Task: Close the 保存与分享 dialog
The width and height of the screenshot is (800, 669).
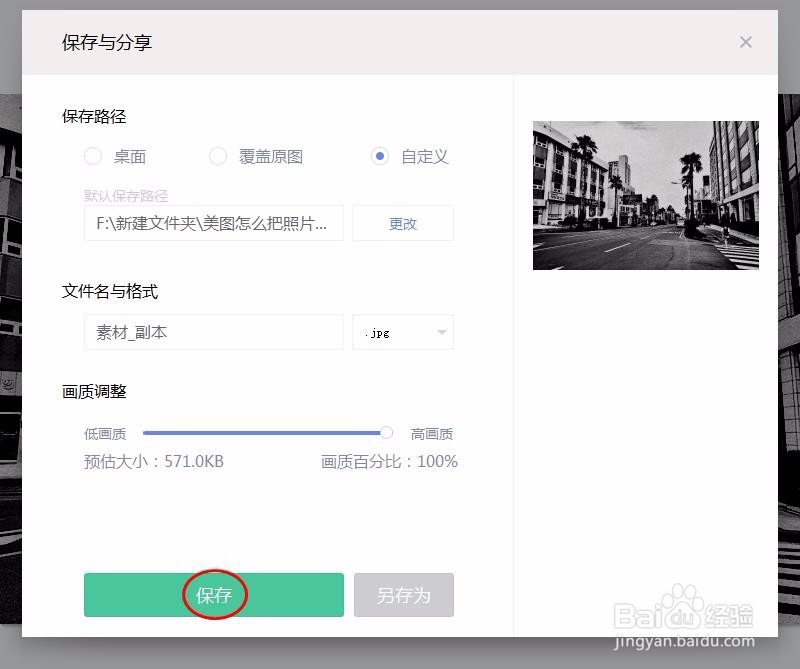Action: tap(745, 42)
